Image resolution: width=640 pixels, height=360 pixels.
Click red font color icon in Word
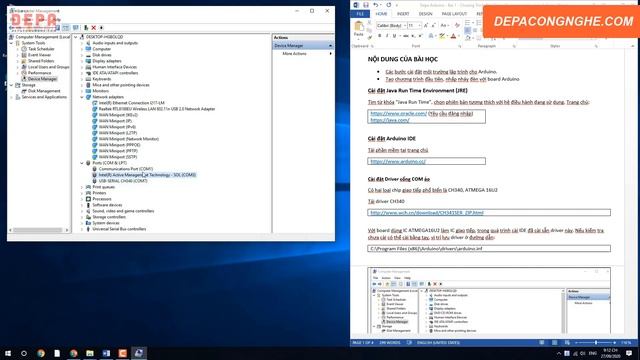[453, 36]
